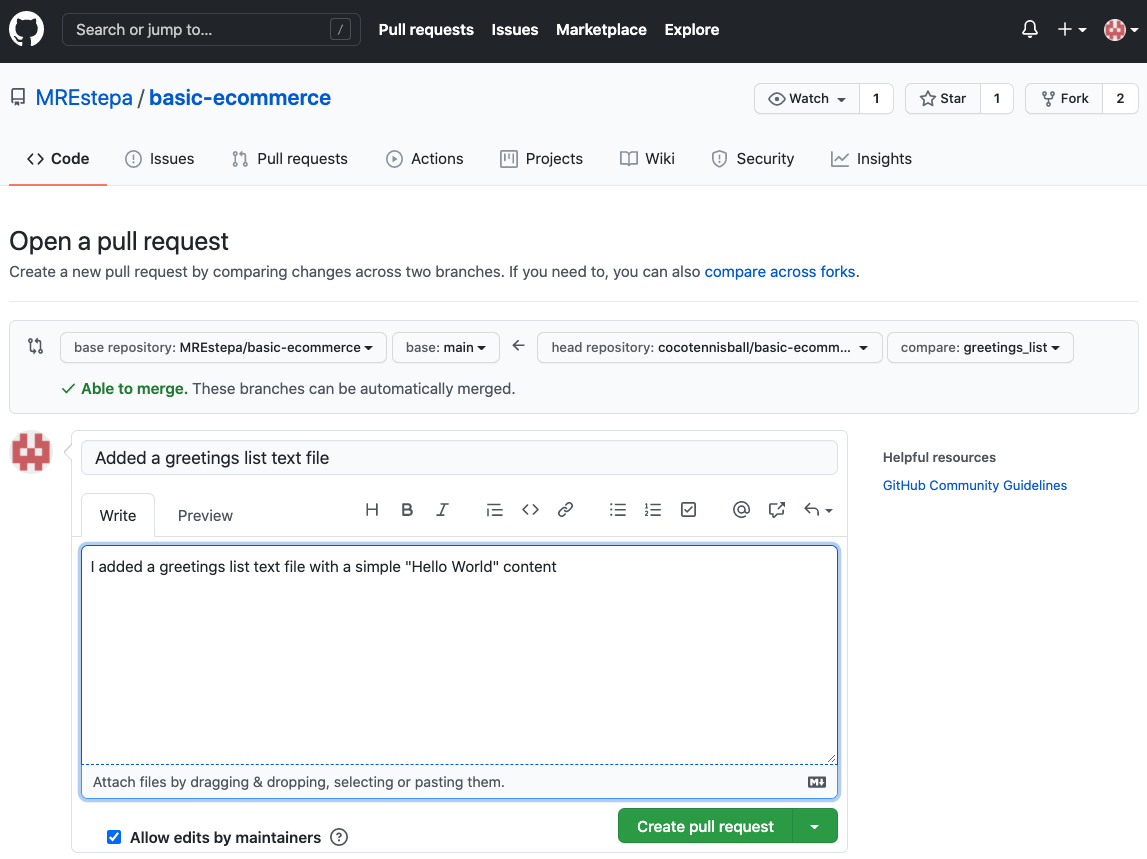
Task: Expand the Watch options dropdown
Action: tap(807, 99)
